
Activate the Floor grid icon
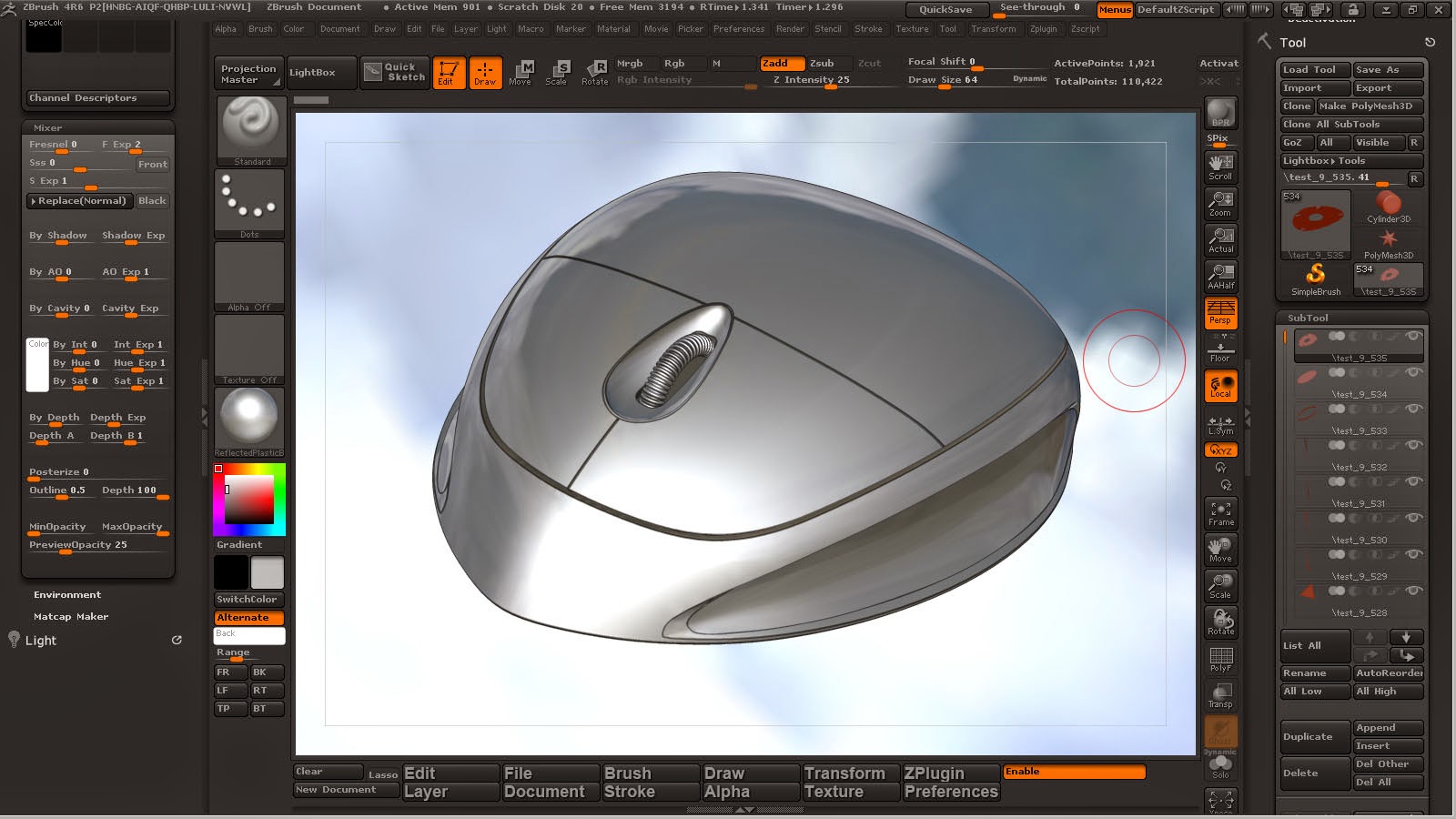(1219, 350)
